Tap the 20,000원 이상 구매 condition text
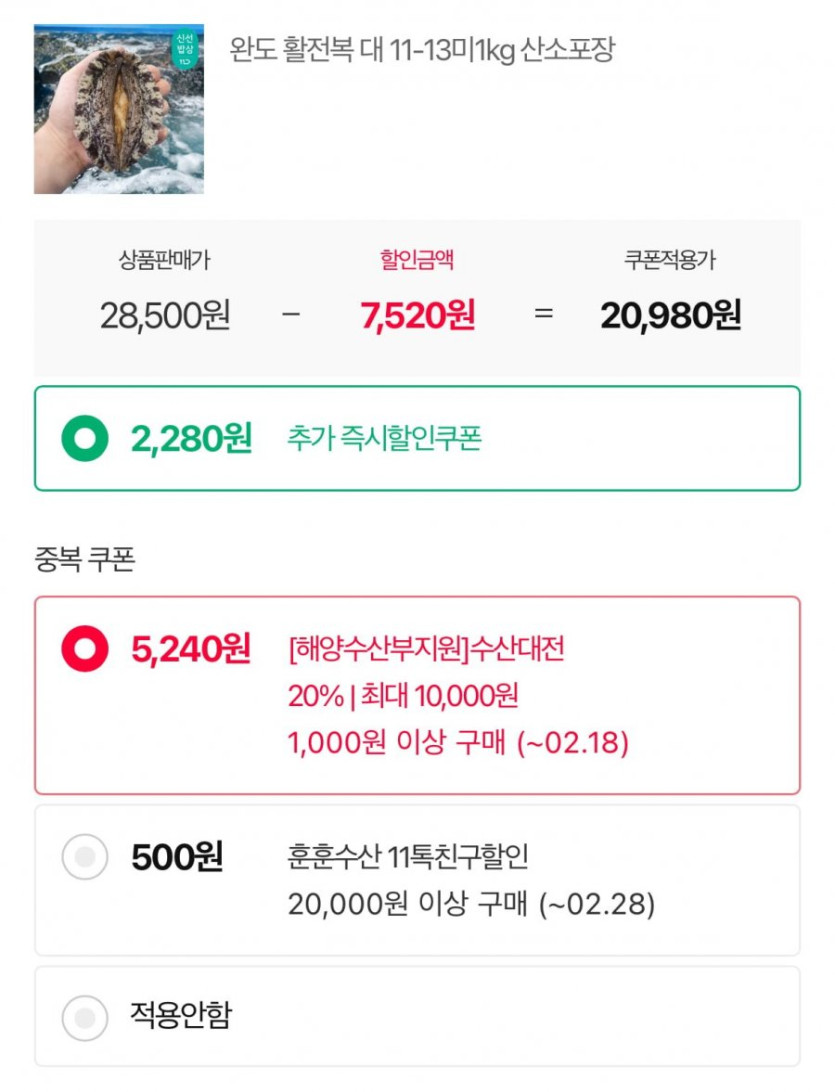 point(471,905)
